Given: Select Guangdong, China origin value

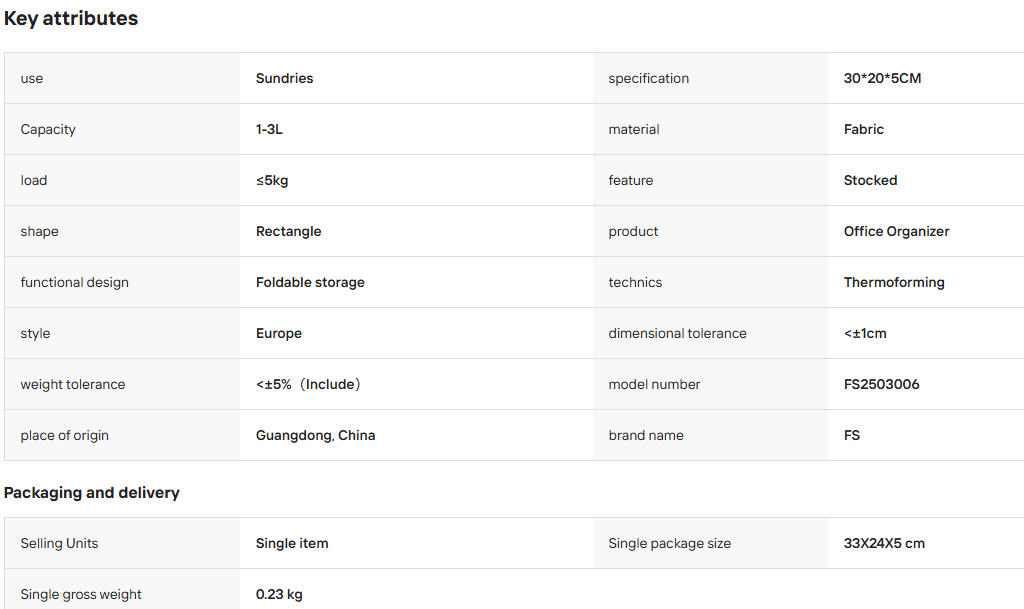Looking at the screenshot, I should (315, 435).
